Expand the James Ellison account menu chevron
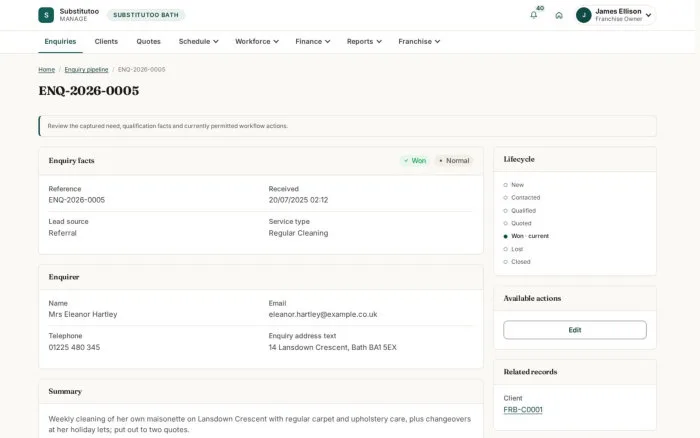The height and width of the screenshot is (438, 700). [648, 15]
